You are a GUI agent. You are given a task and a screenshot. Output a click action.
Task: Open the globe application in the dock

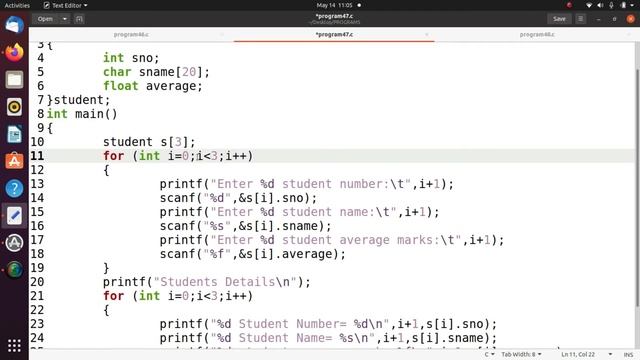click(x=14, y=270)
